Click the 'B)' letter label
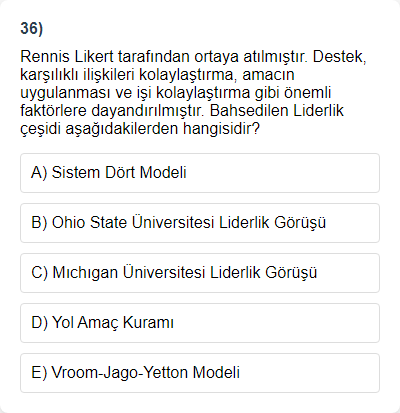The height and width of the screenshot is (413, 400). point(39,223)
